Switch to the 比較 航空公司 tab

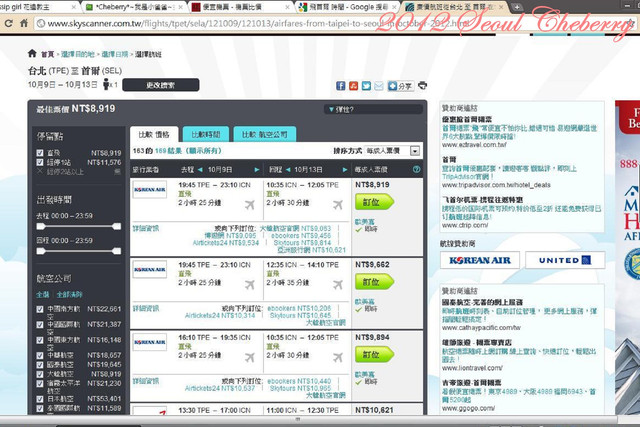click(x=264, y=134)
